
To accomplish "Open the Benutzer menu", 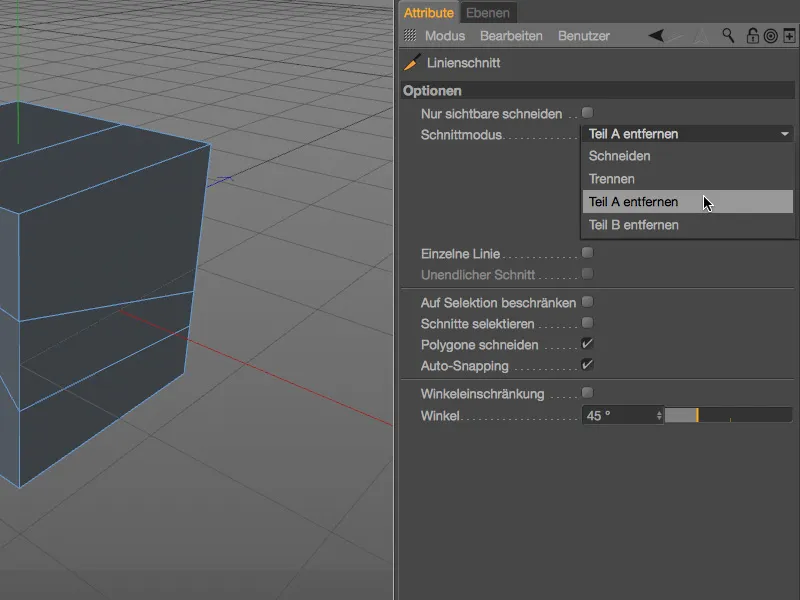I will (584, 36).
